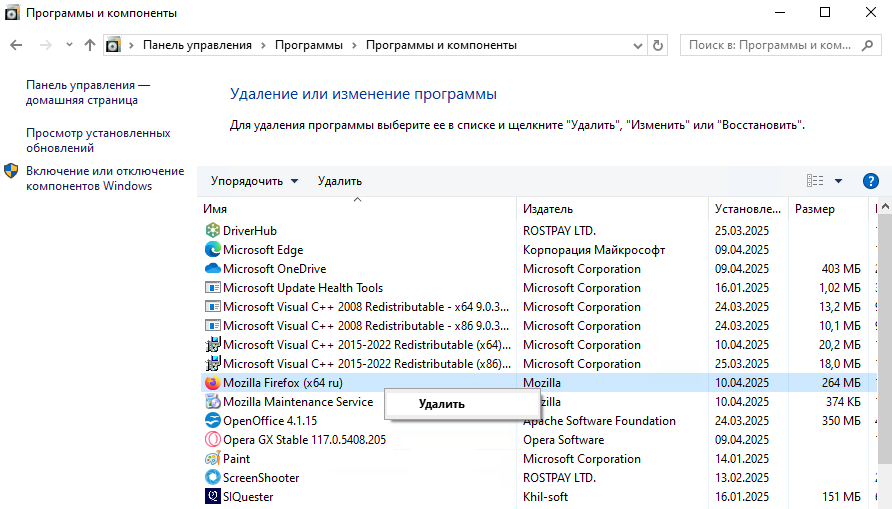Click the SIQuester icon

212,496
